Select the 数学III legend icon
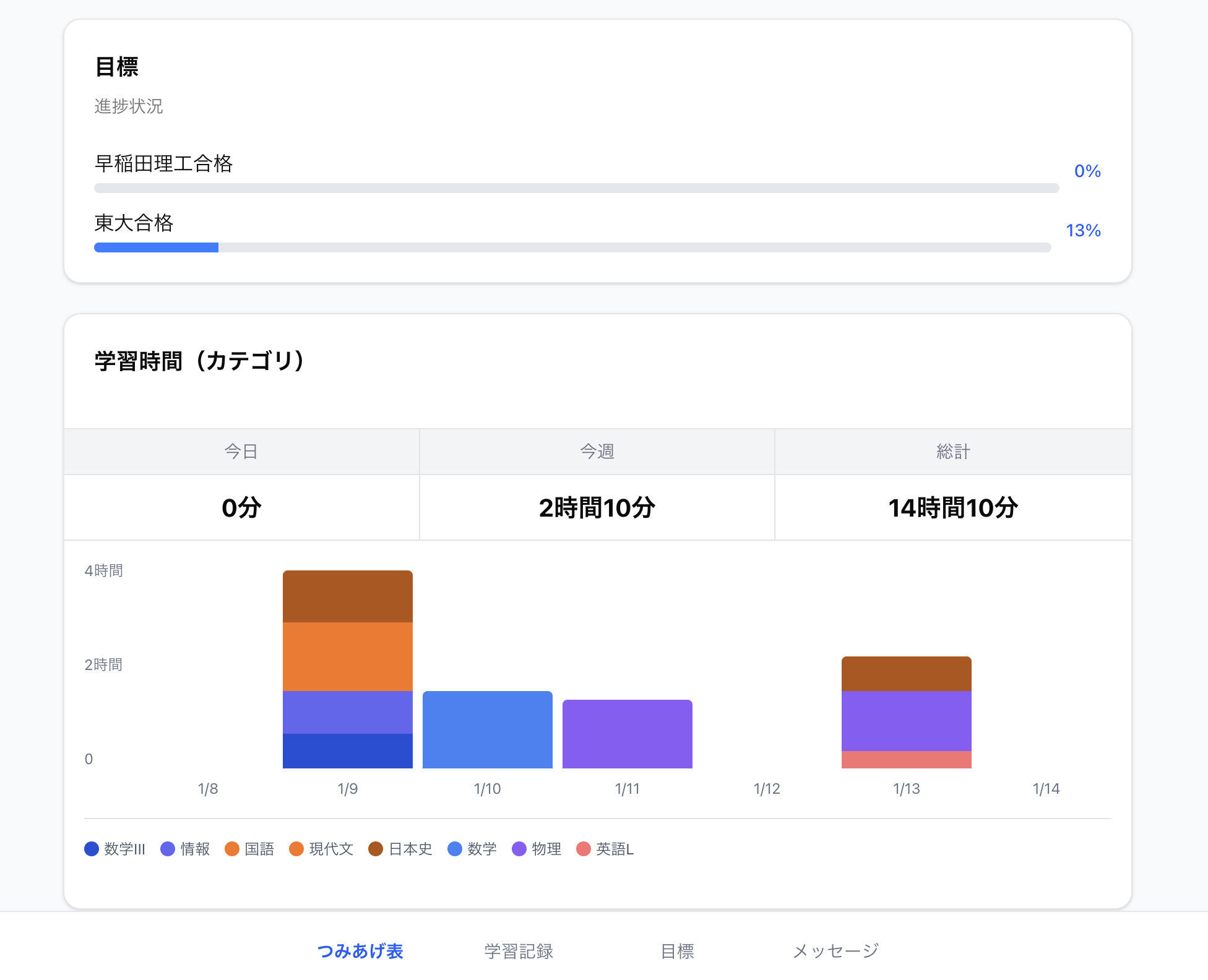The image size is (1208, 980). click(x=92, y=849)
